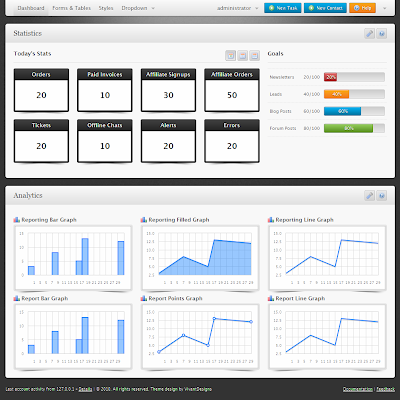Click the Statistics panel help icon
This screenshot has width=400, height=400.
(x=382, y=33)
